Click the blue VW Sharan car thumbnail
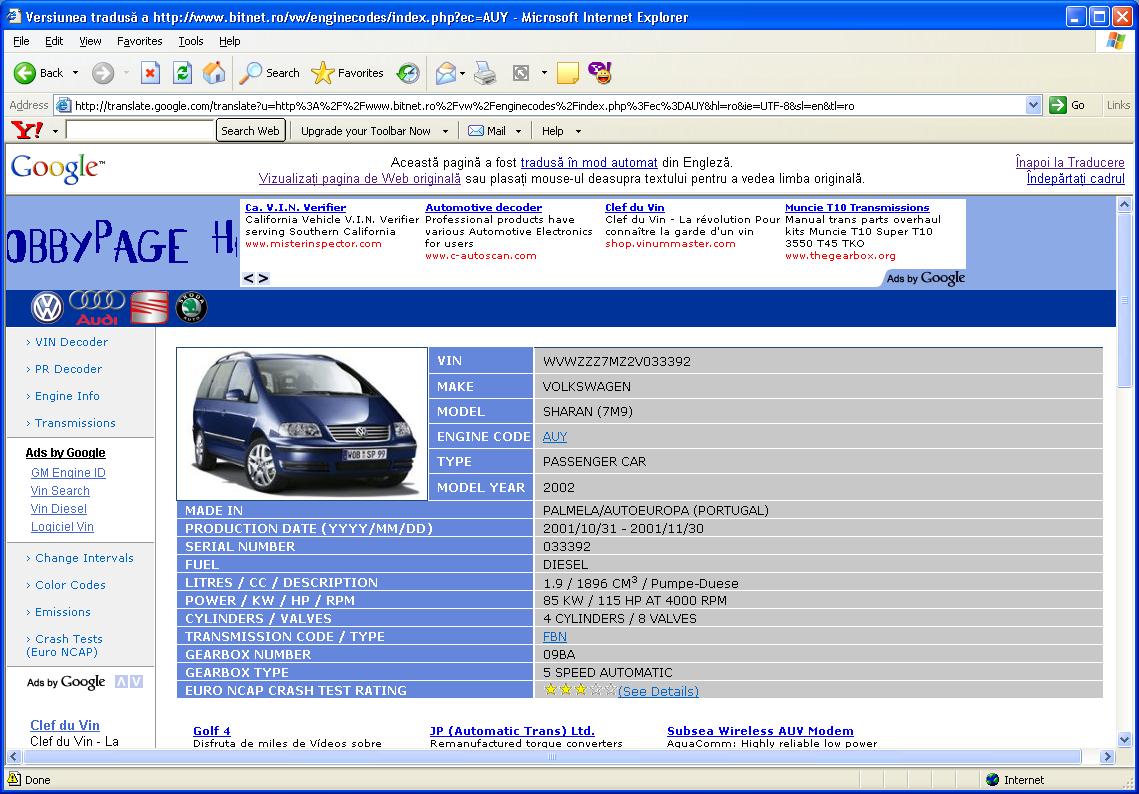Screen dimensions: 1139x794 (x=302, y=424)
